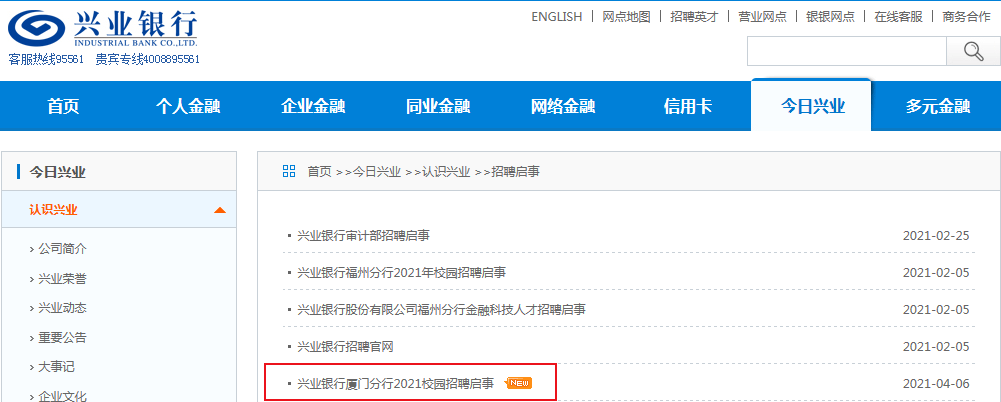
Task: Open 兴业银行厦门分行2021校园招聘启事
Action: click(396, 383)
